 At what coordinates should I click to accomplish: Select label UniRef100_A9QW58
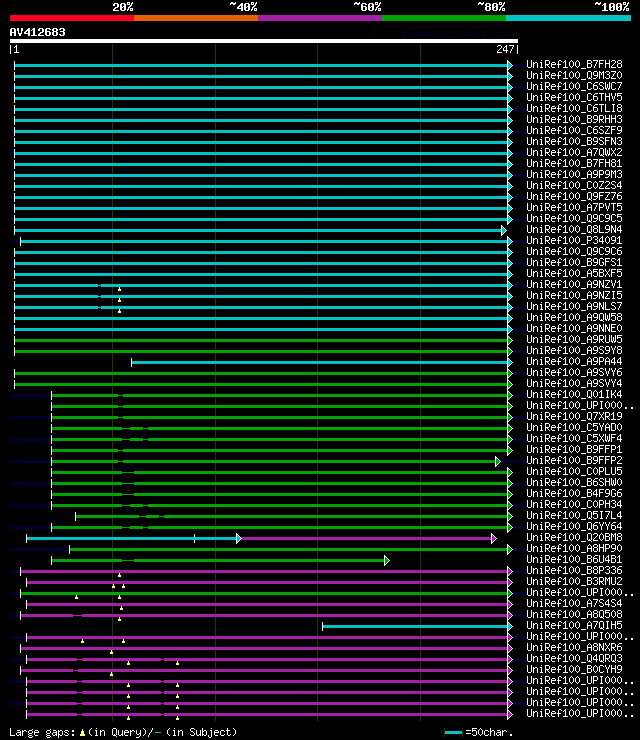pos(574,318)
